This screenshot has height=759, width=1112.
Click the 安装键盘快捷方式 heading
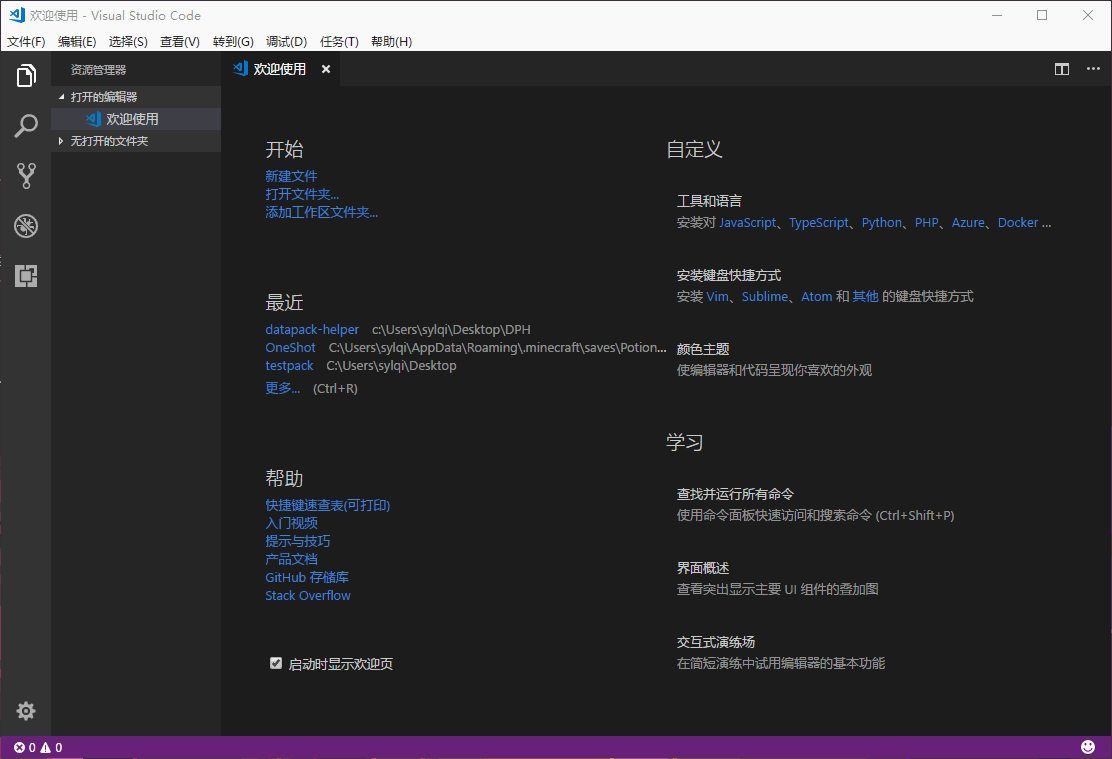coord(729,275)
